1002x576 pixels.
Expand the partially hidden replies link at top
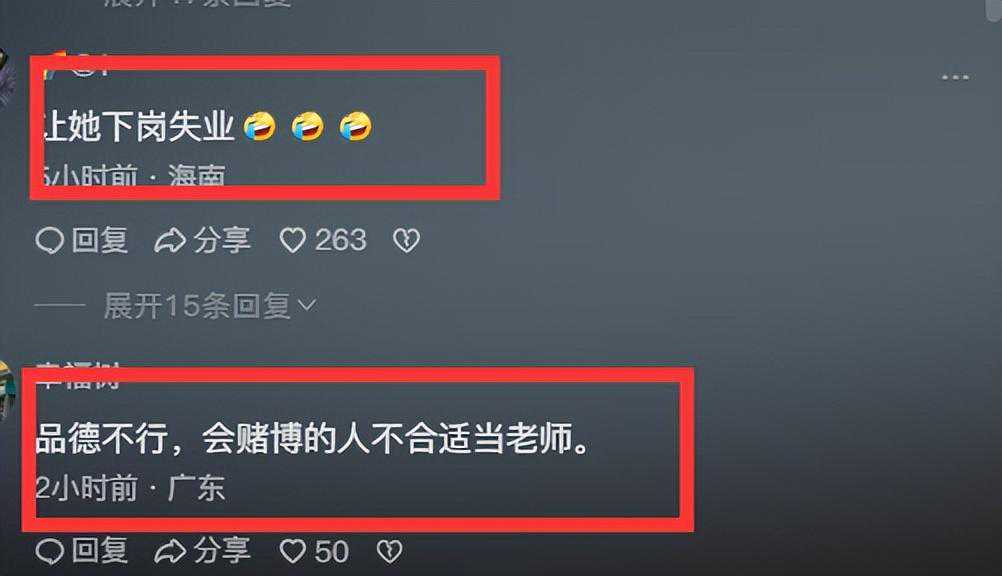point(198,3)
